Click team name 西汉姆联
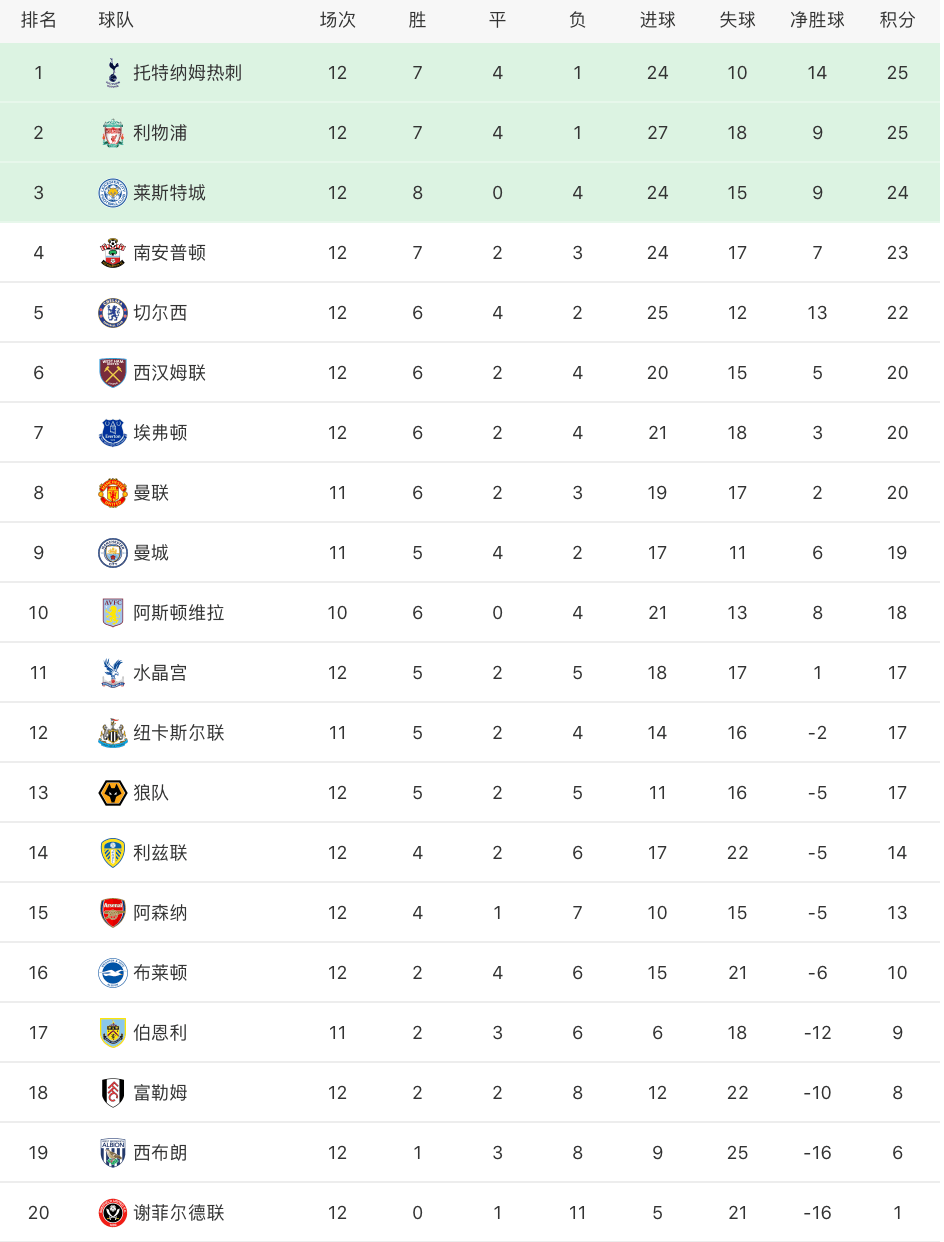 coord(170,373)
